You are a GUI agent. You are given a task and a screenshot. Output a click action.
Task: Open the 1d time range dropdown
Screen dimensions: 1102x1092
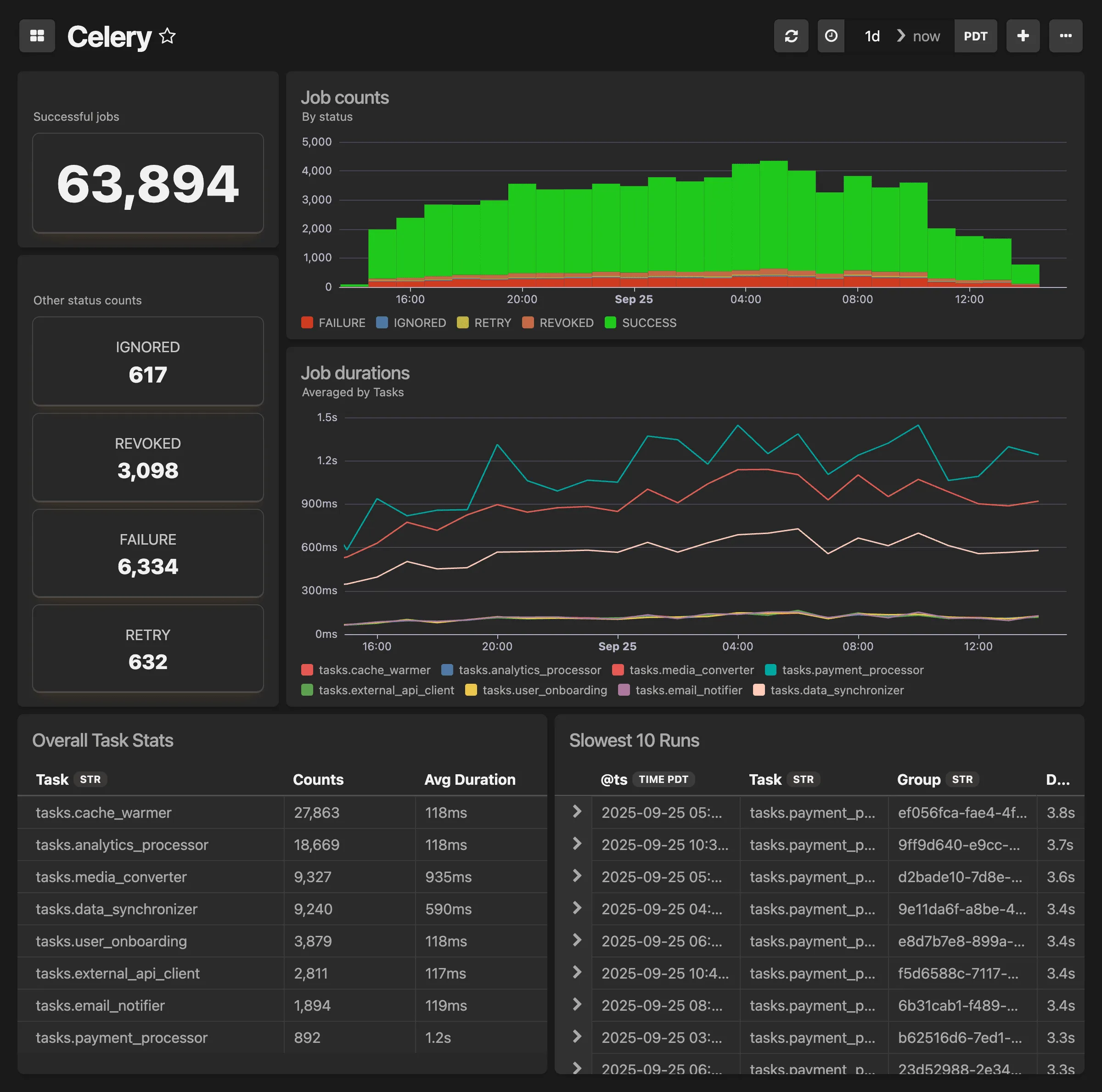tap(871, 36)
